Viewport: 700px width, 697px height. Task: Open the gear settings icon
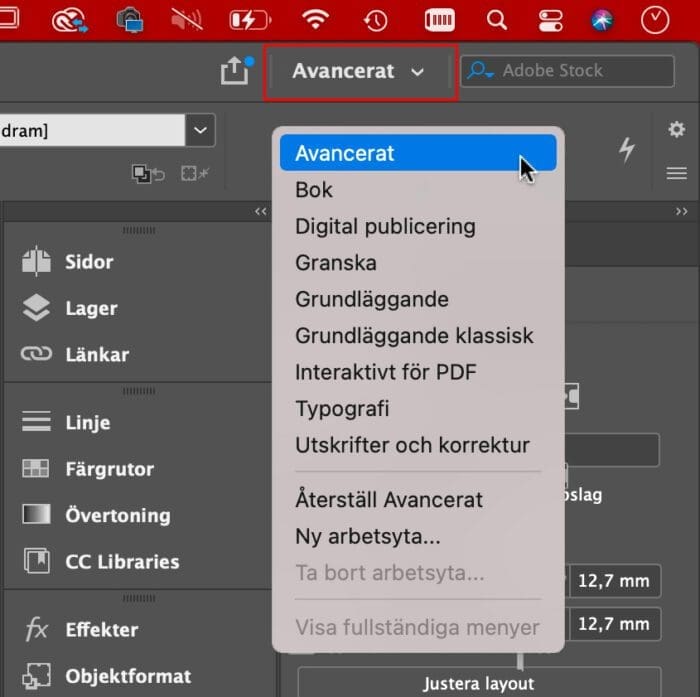676,129
